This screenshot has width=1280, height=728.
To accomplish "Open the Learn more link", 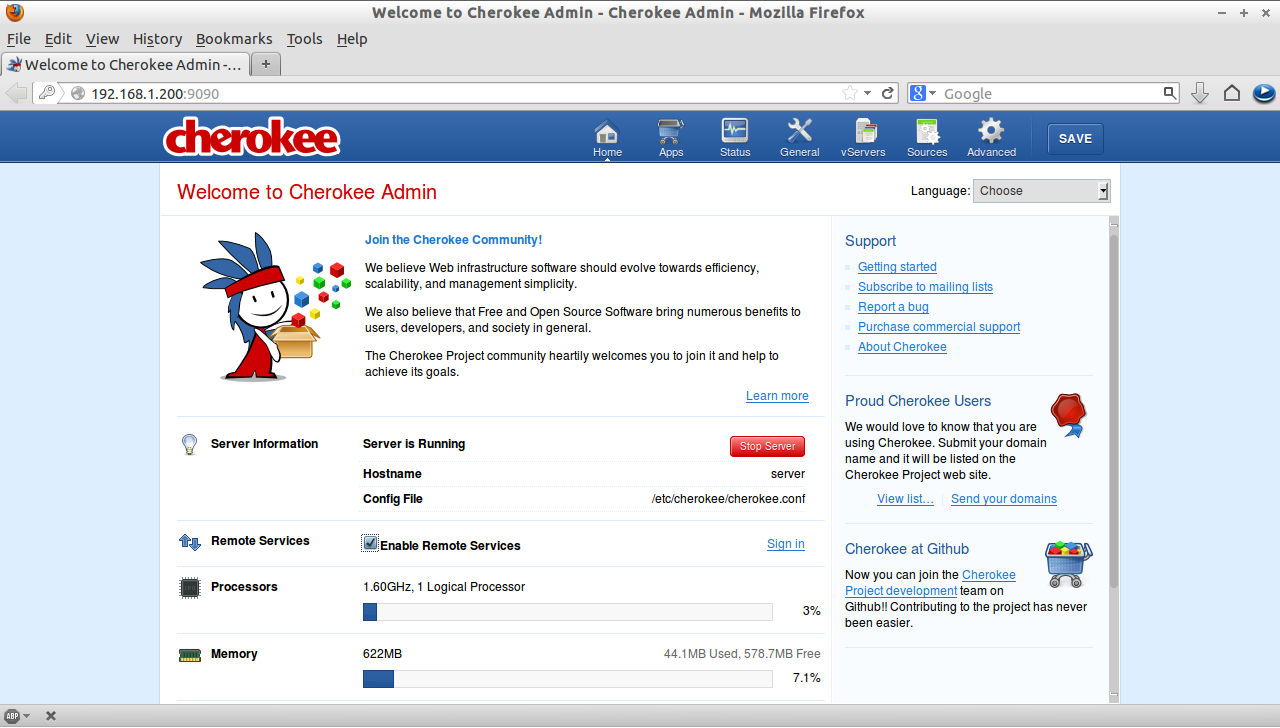I will coord(777,396).
